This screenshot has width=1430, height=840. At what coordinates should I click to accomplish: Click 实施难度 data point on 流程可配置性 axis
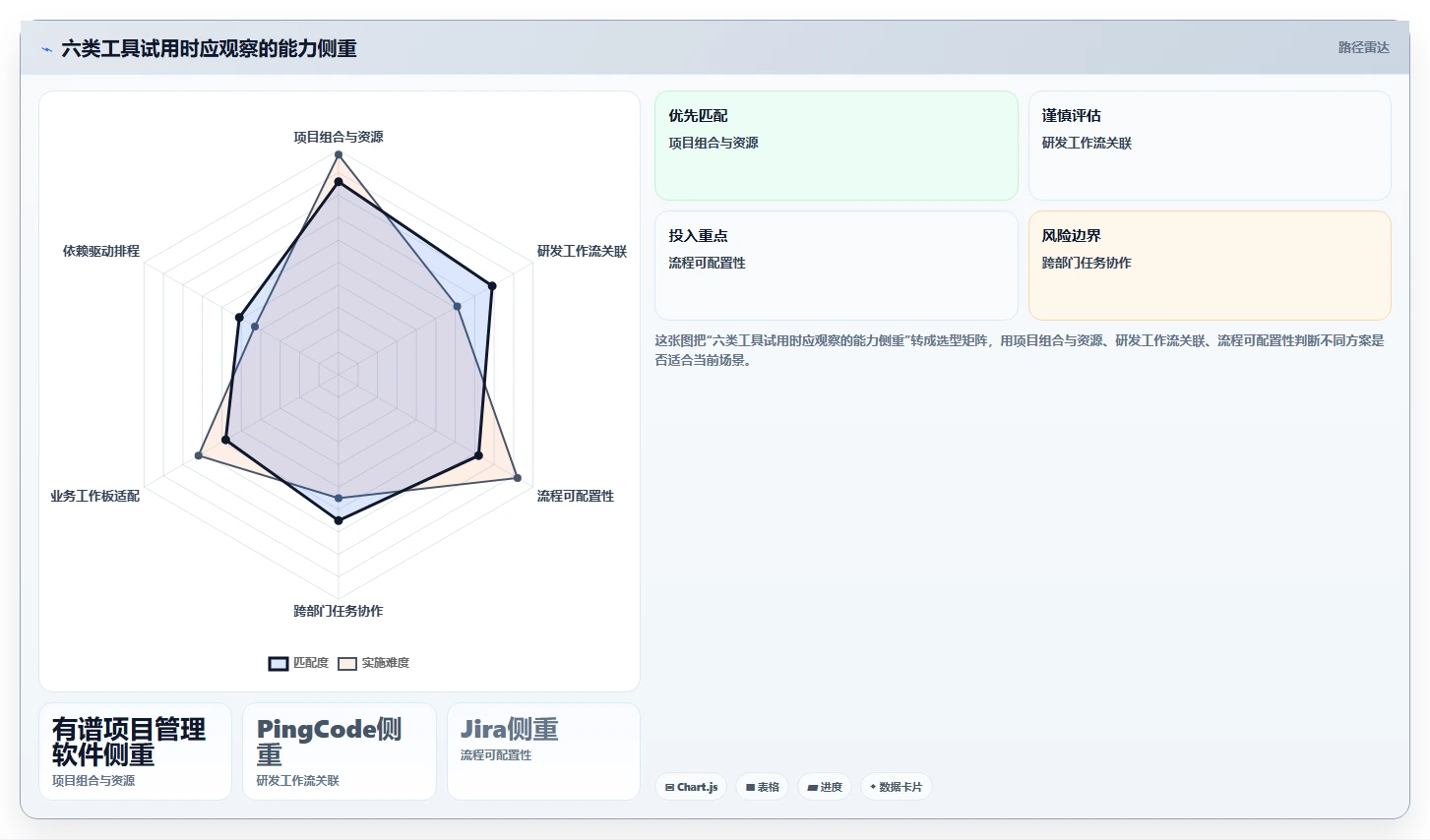pos(518,478)
